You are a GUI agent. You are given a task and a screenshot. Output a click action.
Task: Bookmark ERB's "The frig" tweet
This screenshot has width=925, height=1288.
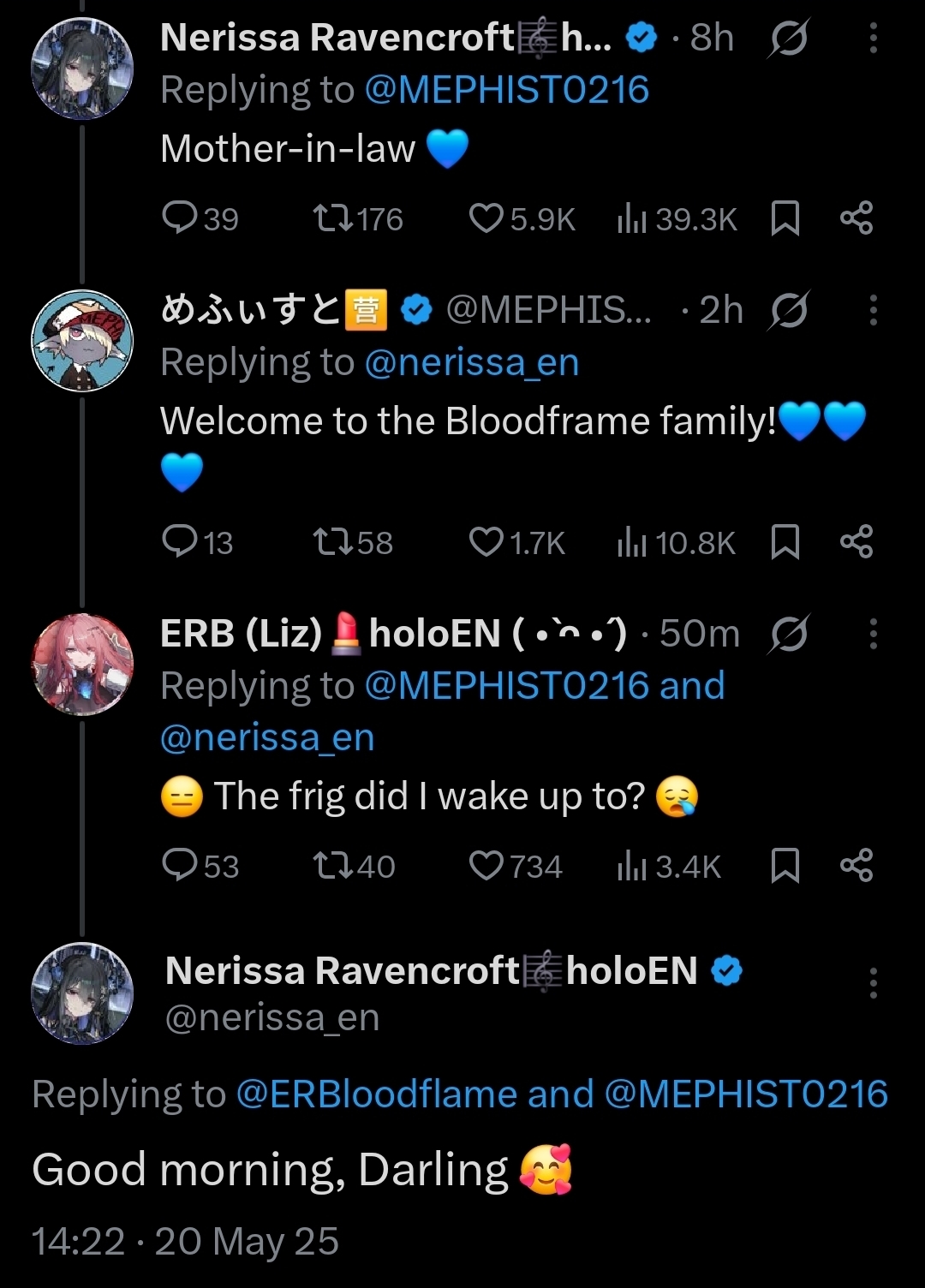pyautogui.click(x=785, y=866)
